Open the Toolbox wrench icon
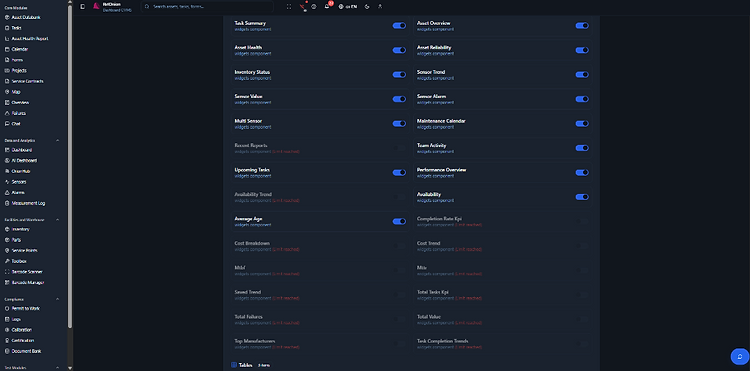Image resolution: width=750 pixels, height=371 pixels. pyautogui.click(x=7, y=261)
